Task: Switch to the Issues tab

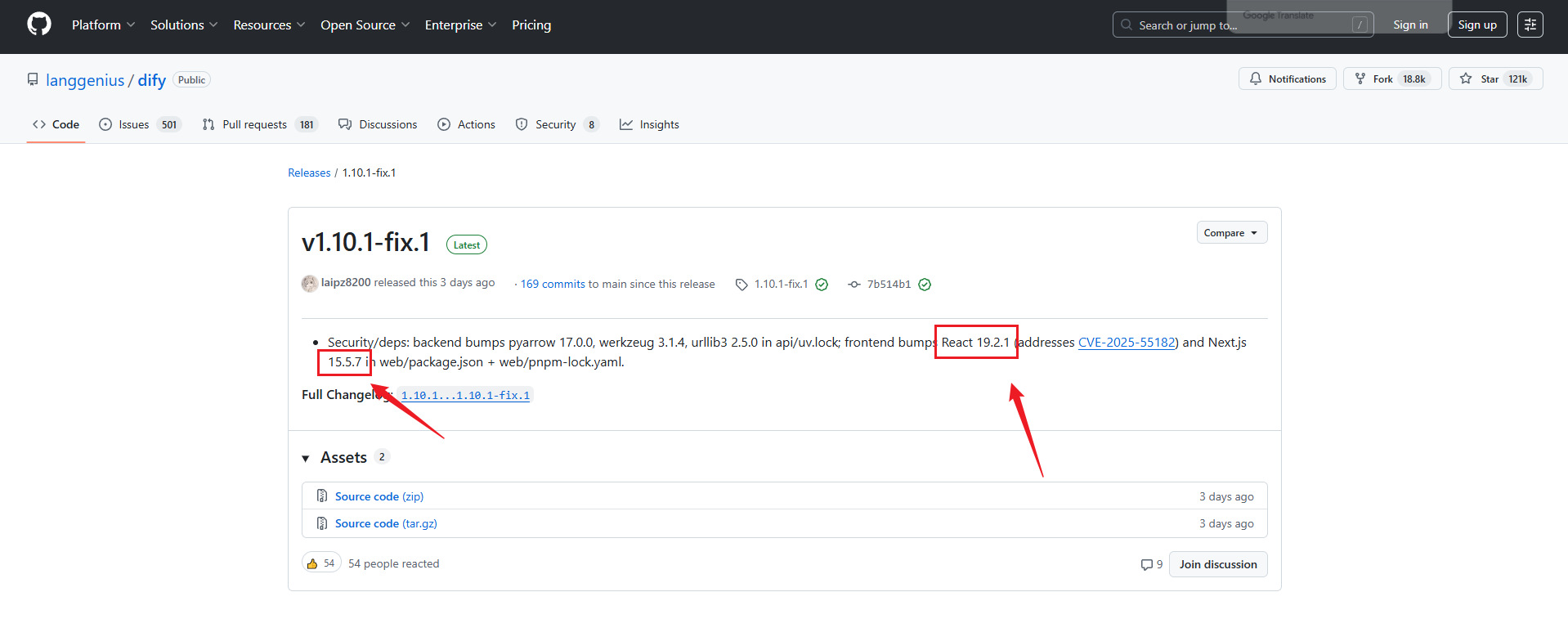Action: click(x=140, y=124)
